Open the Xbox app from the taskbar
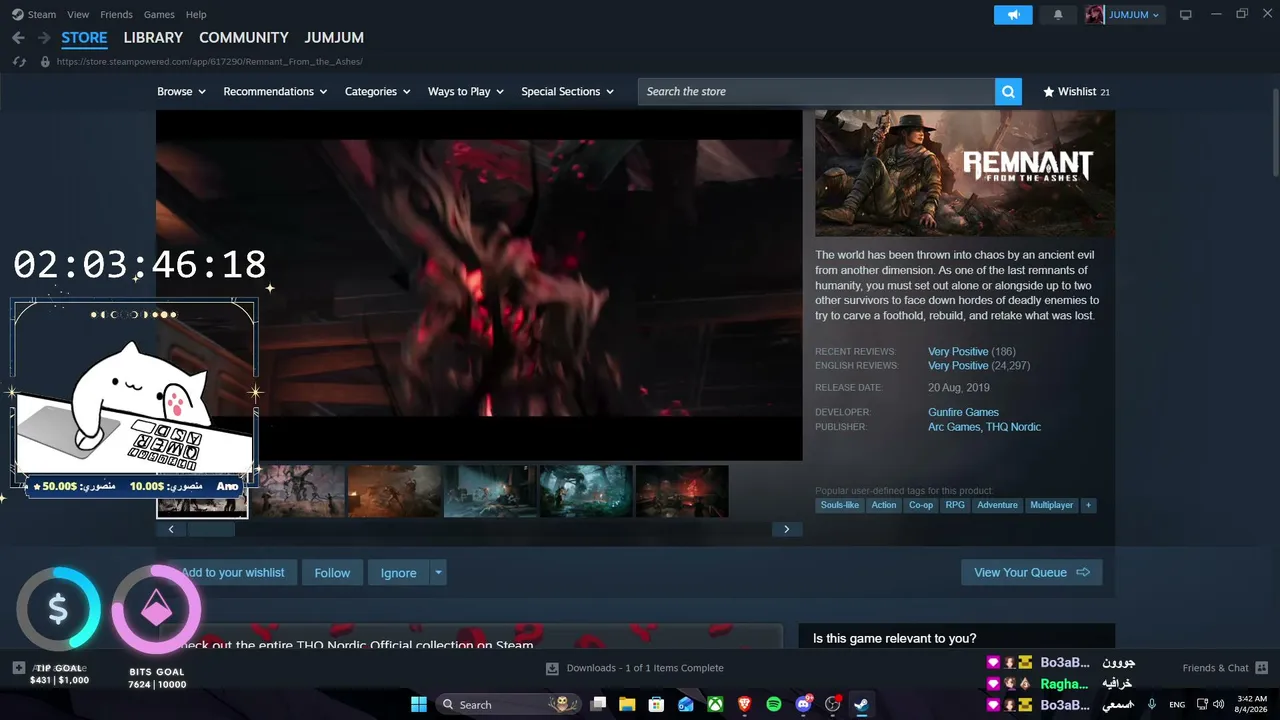The image size is (1280, 720). coord(715,705)
